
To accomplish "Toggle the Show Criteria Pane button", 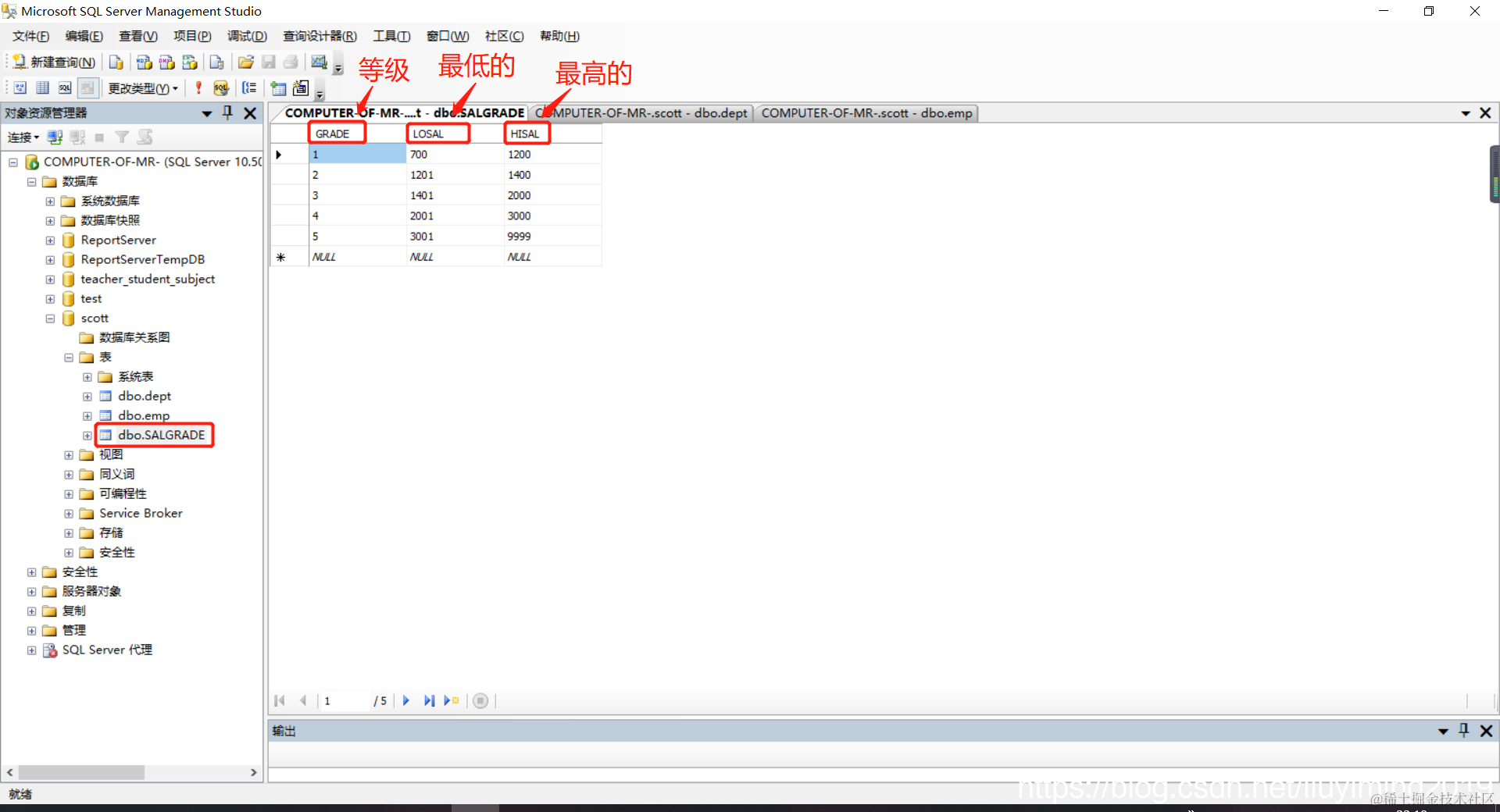I will (43, 88).
